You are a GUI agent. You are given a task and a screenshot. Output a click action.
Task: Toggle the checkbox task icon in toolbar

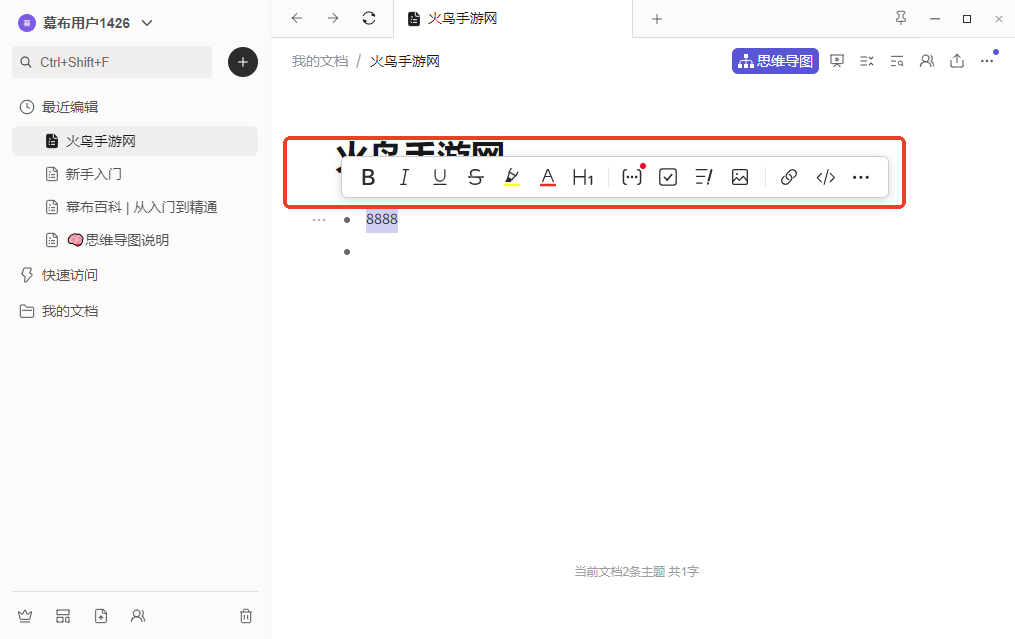coord(668,177)
